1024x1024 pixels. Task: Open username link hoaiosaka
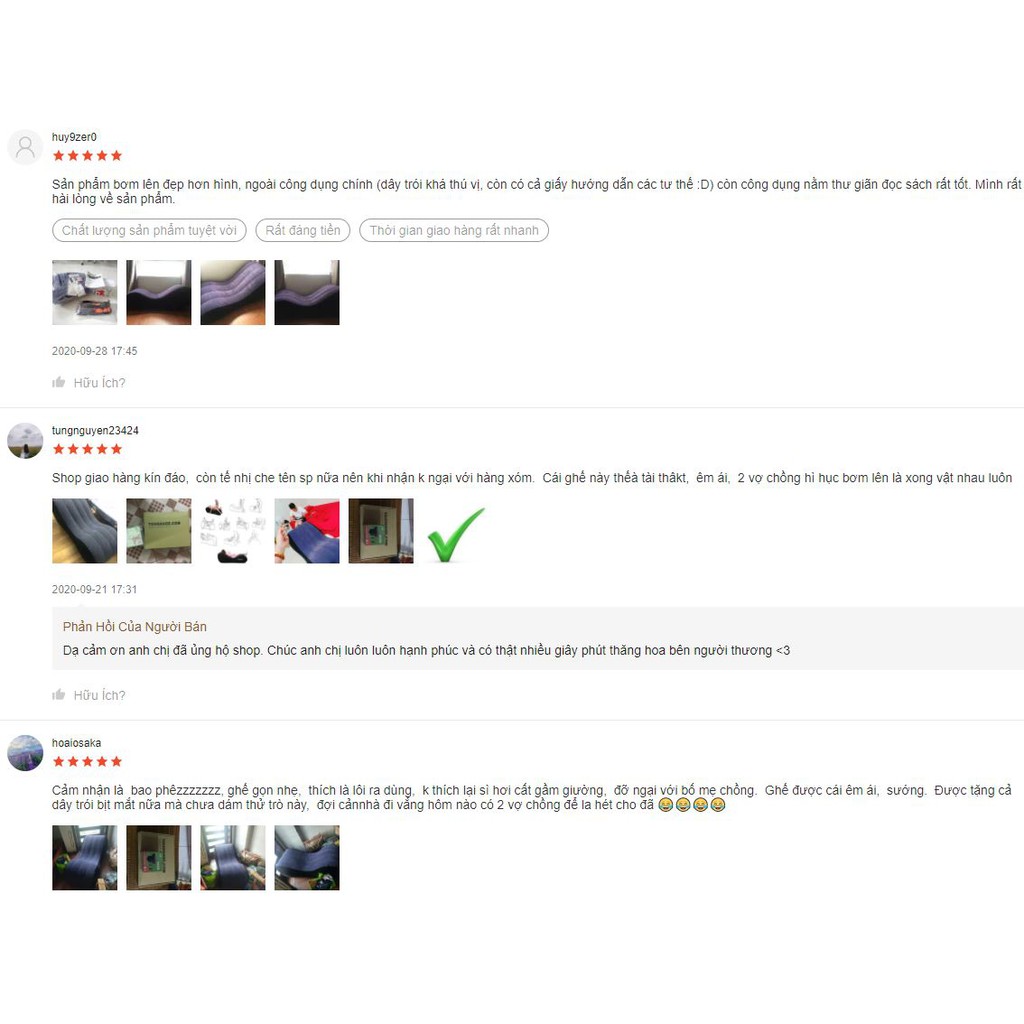76,743
